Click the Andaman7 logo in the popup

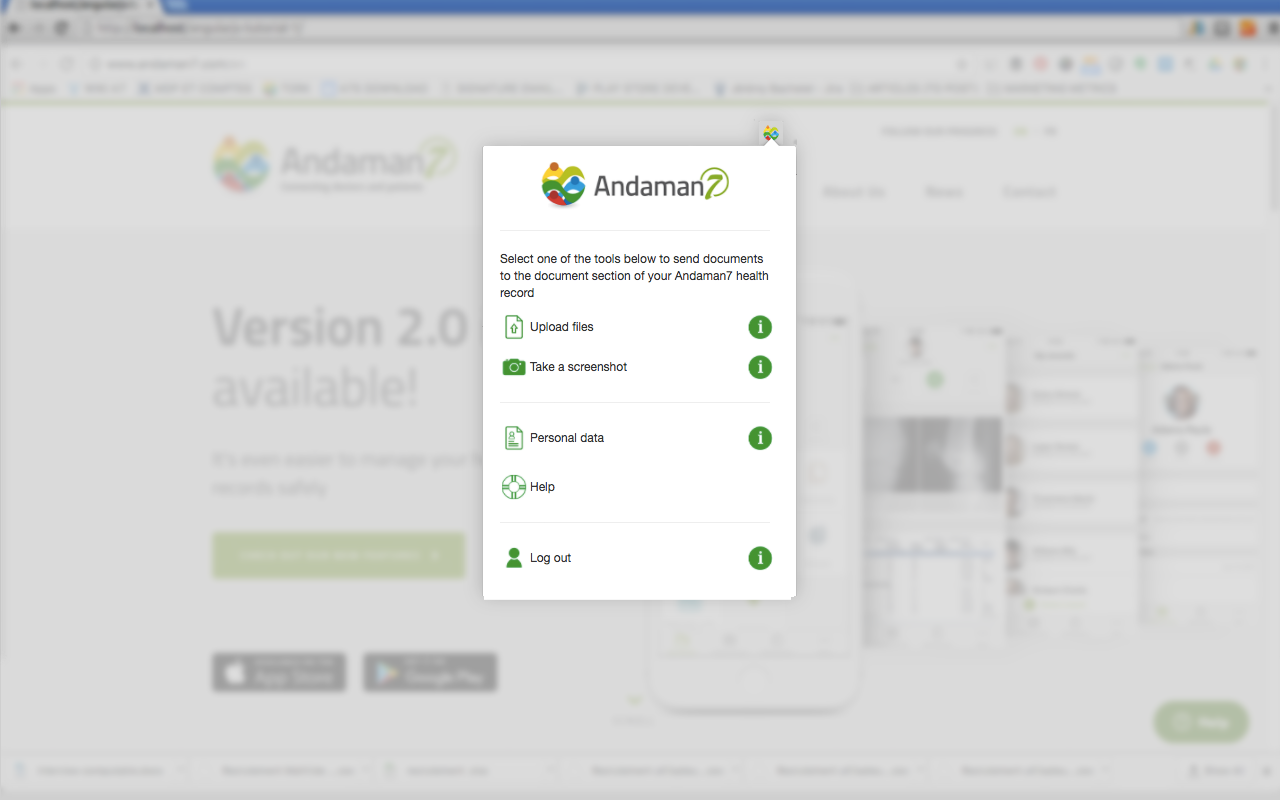coord(635,184)
